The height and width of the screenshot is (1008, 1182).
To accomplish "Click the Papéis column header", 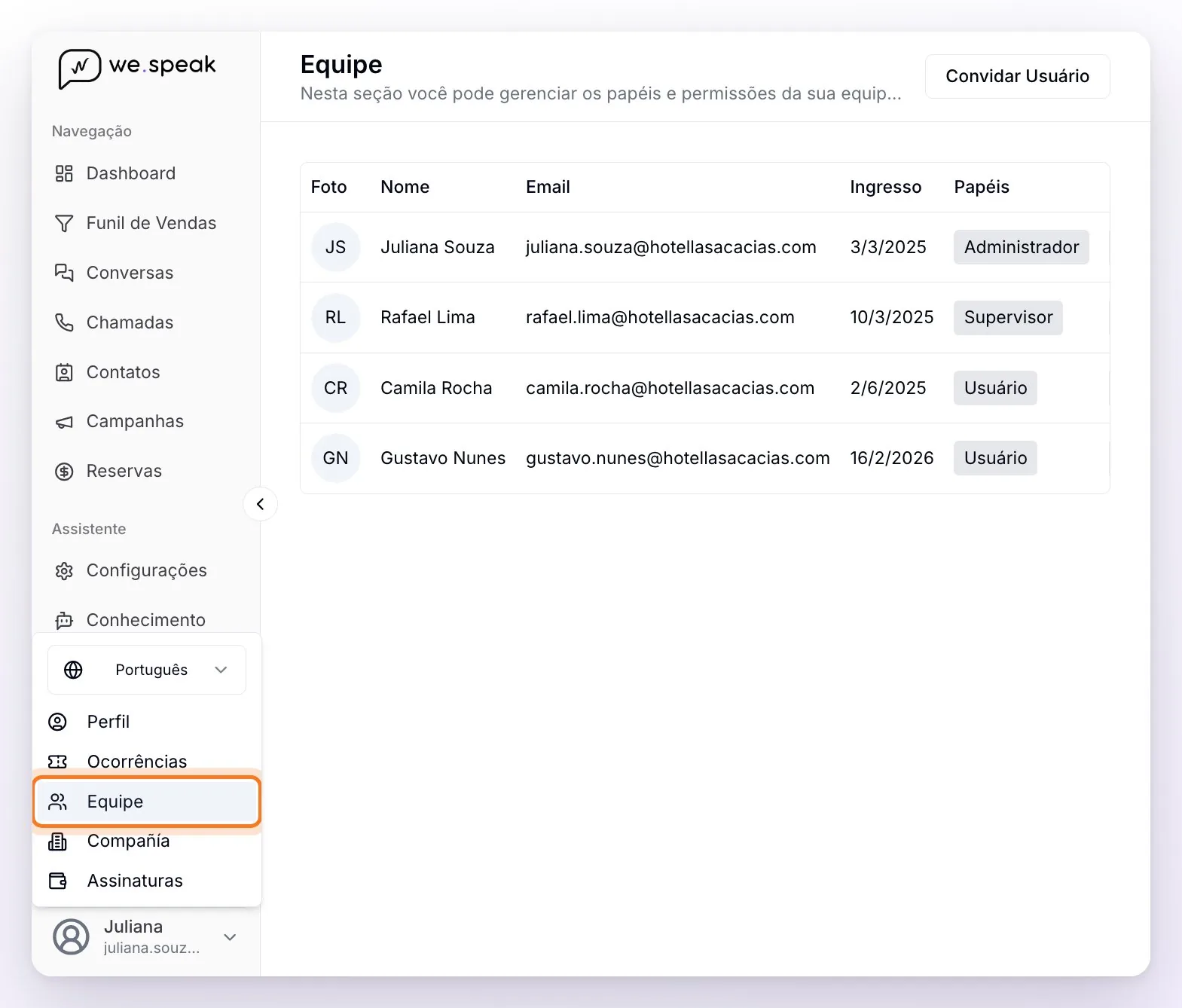I will pyautogui.click(x=982, y=187).
